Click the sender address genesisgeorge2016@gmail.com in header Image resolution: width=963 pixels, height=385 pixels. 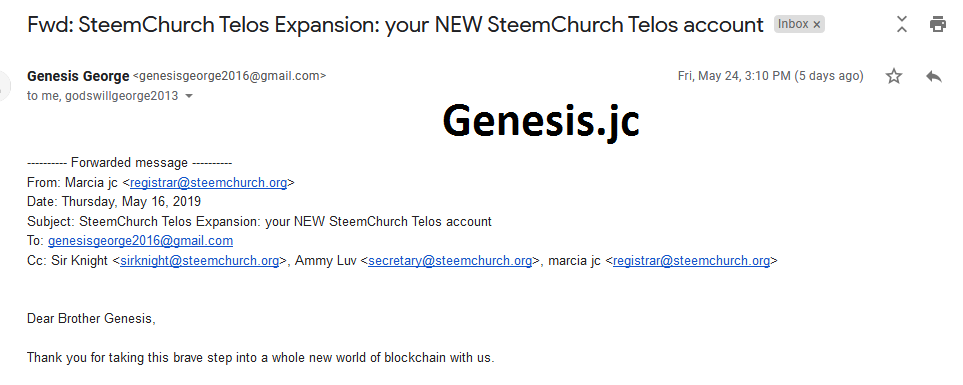[230, 76]
